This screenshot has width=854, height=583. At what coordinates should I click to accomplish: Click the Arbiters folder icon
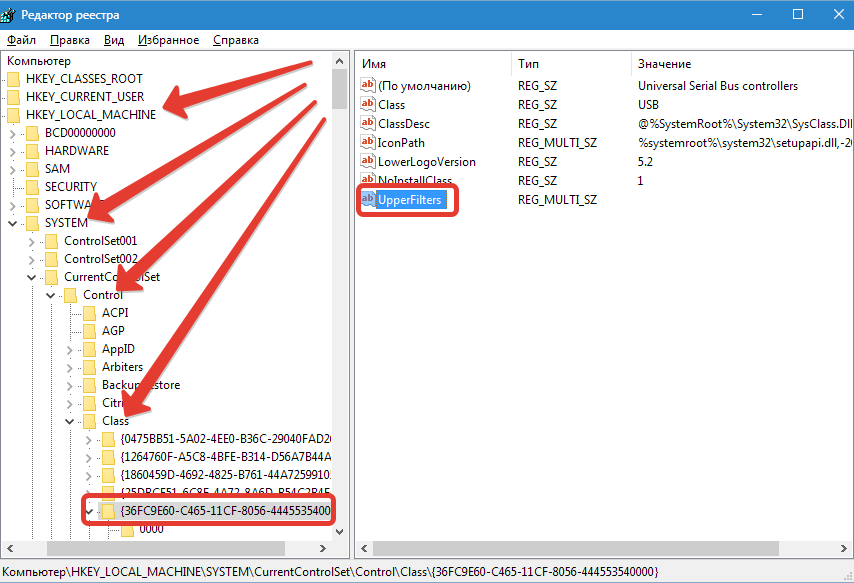point(90,367)
